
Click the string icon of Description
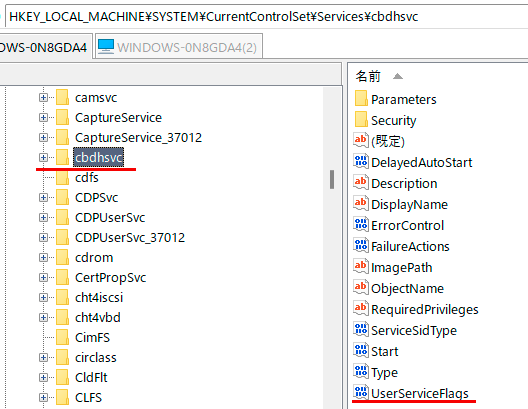point(361,182)
